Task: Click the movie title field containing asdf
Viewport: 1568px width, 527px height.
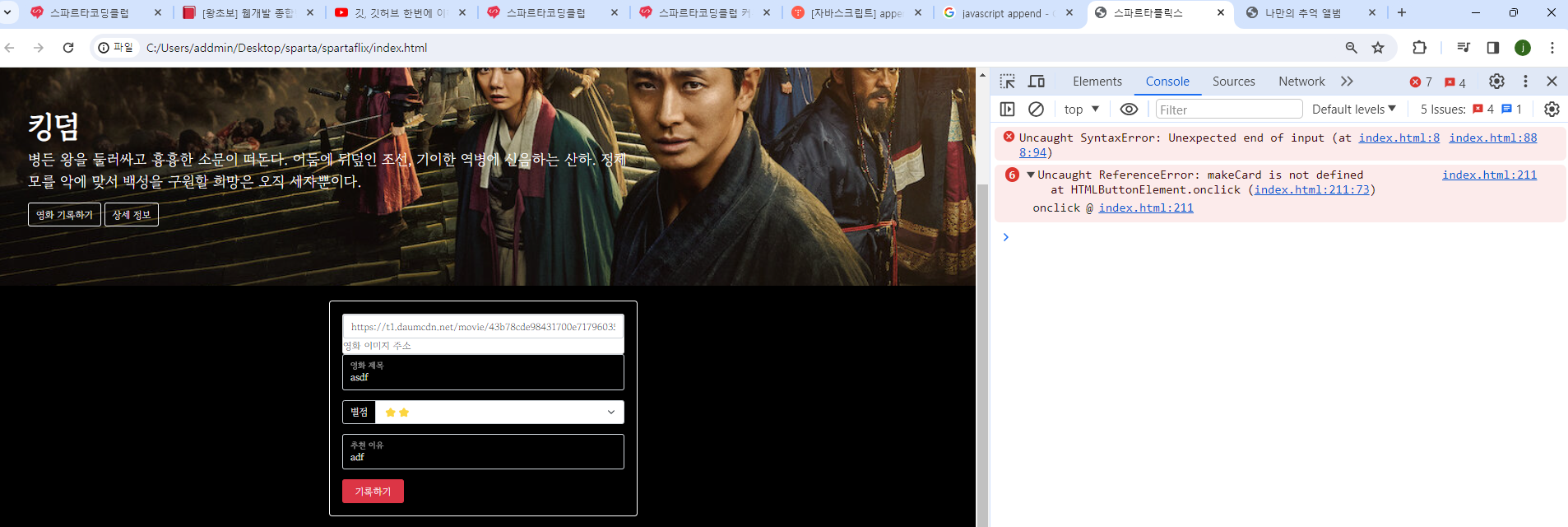Action: click(x=483, y=372)
